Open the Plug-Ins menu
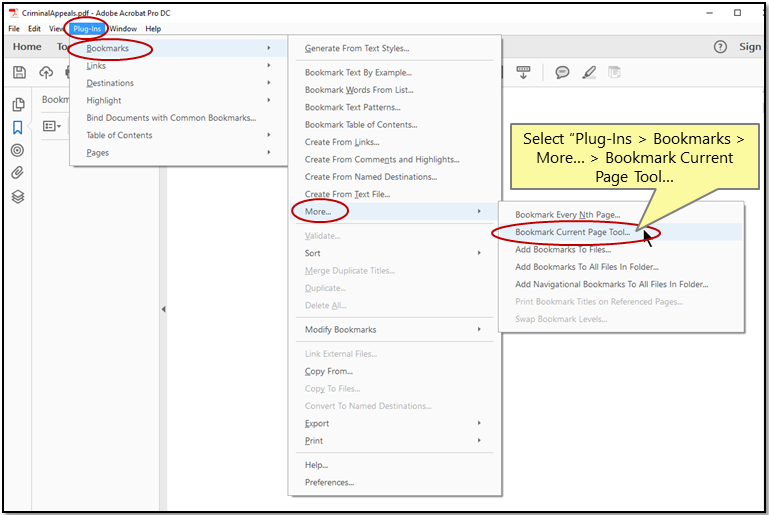Image resolution: width=769 pixels, height=515 pixels. [x=87, y=29]
